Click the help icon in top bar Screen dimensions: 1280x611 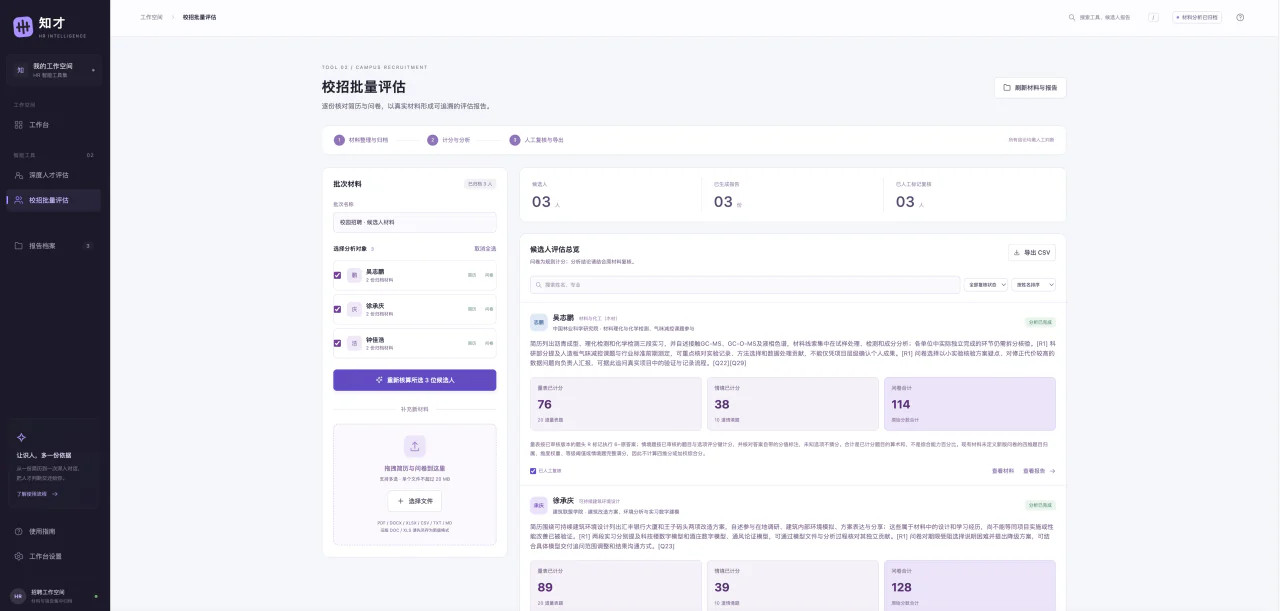click(x=1240, y=17)
